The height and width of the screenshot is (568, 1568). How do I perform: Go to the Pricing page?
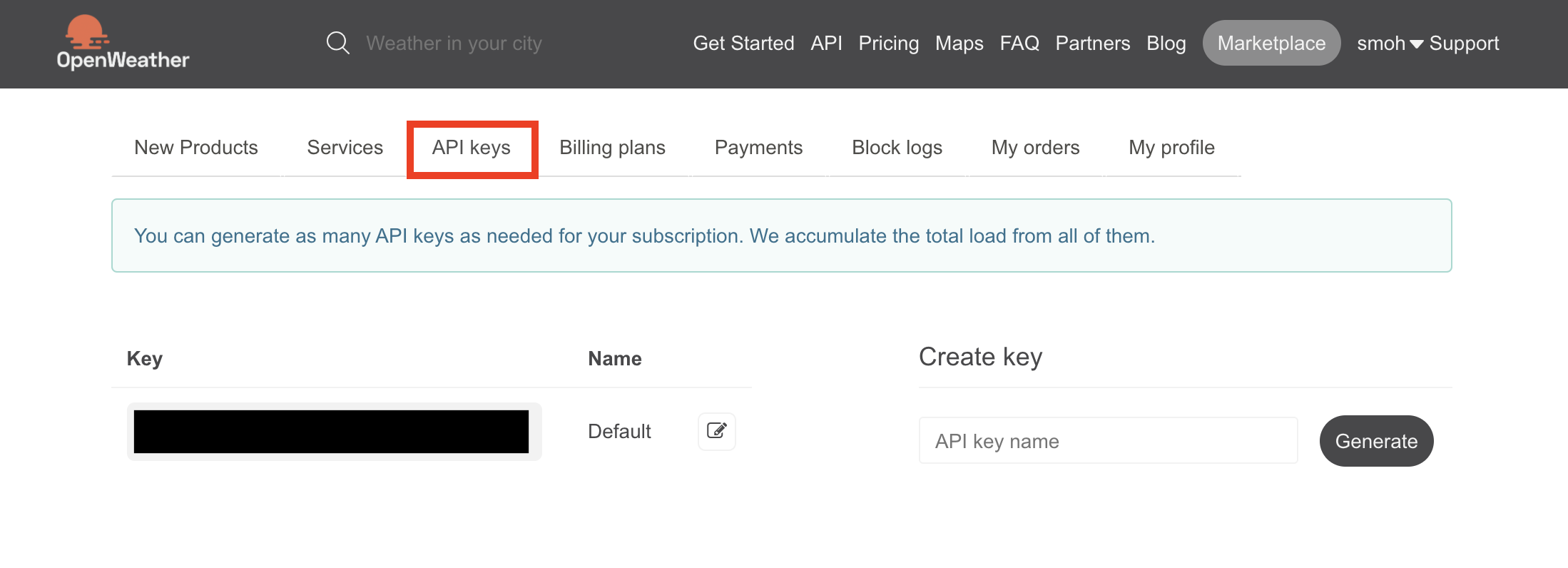click(888, 44)
